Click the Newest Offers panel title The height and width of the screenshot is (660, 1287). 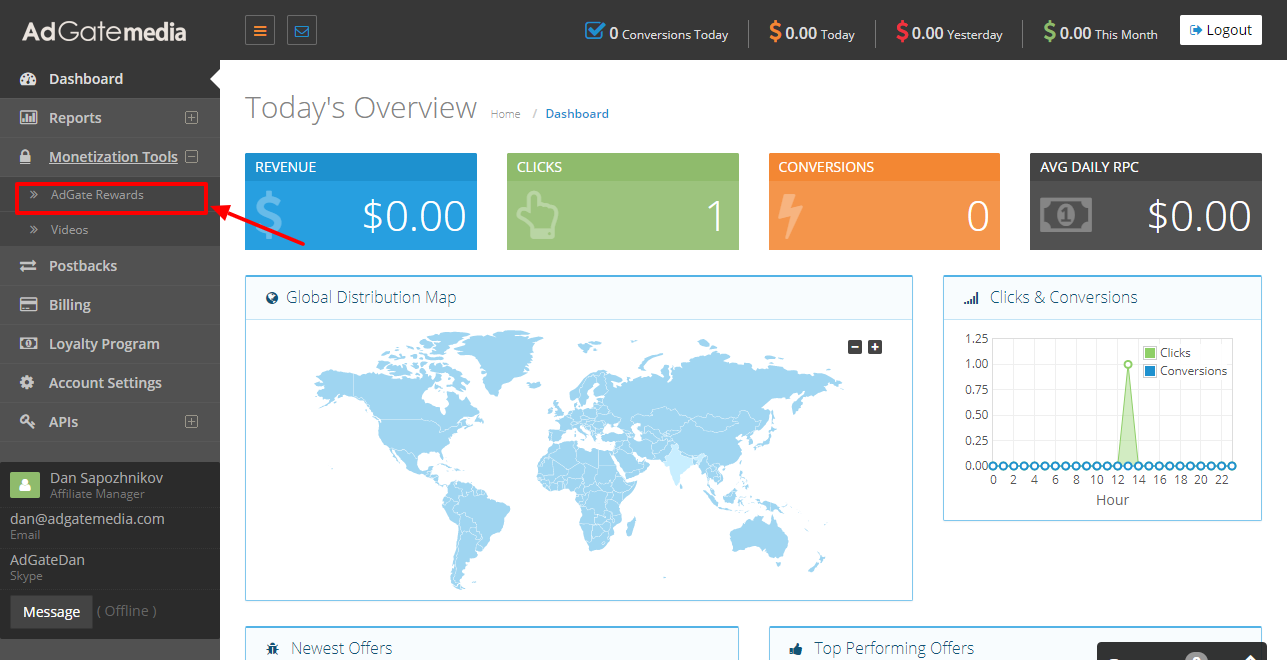[342, 649]
